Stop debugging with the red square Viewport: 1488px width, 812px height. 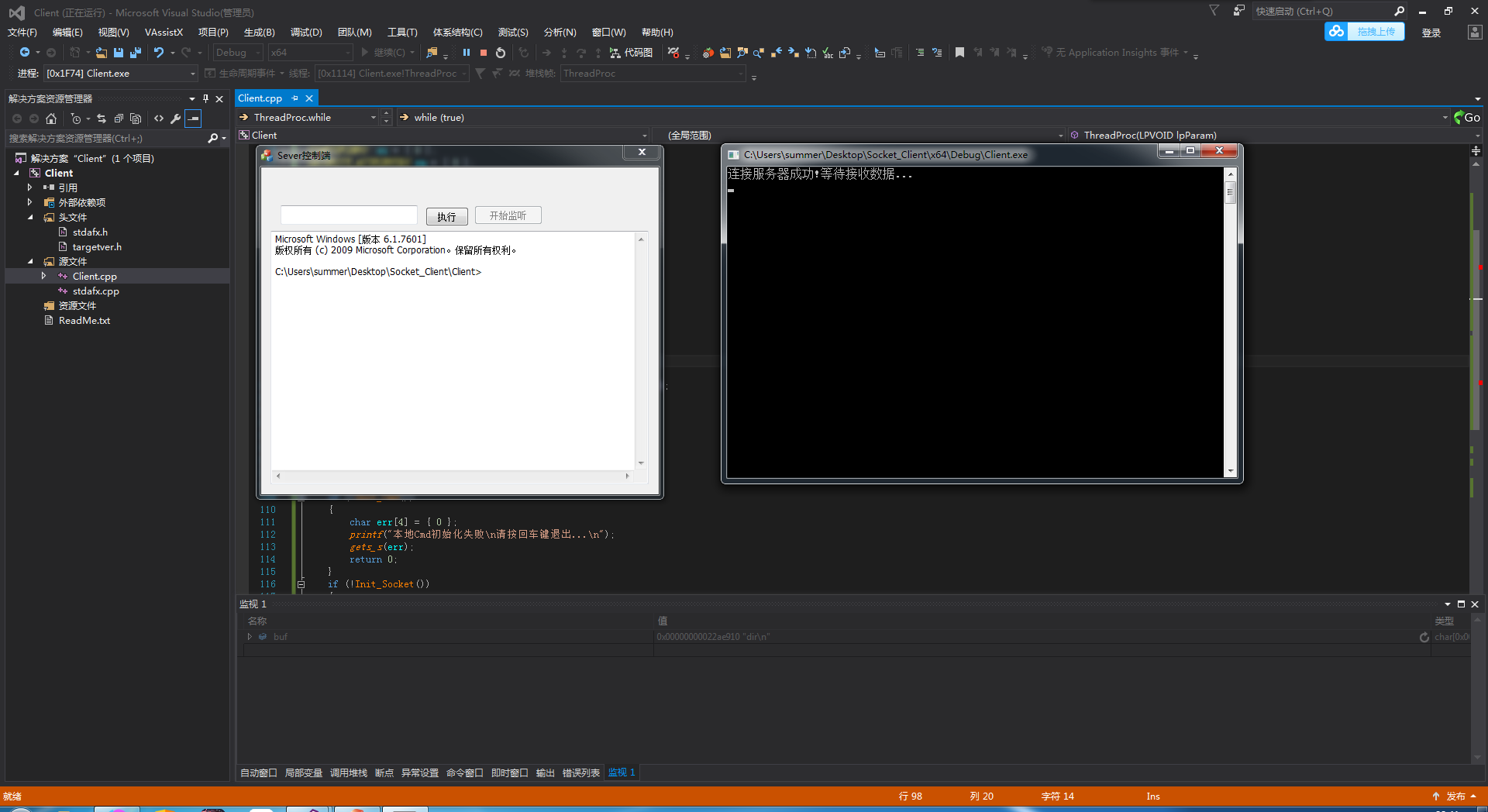484,53
